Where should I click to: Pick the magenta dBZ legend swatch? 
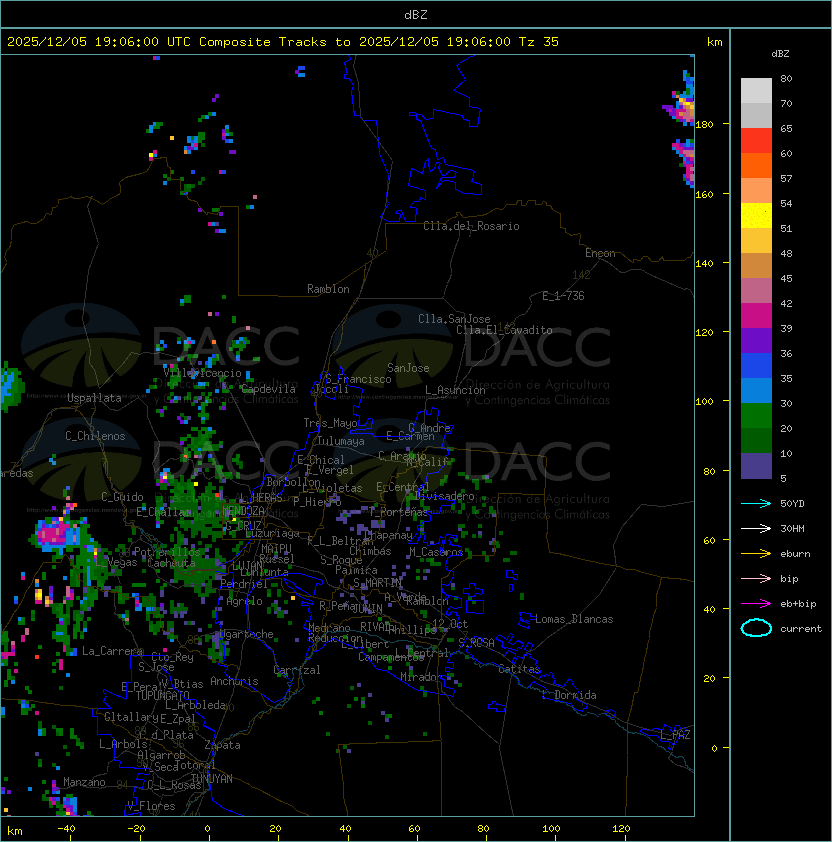pyautogui.click(x=756, y=316)
